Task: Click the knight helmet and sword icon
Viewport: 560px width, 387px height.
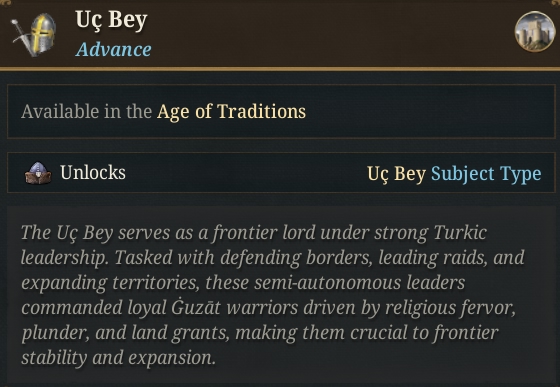Action: click(x=34, y=35)
